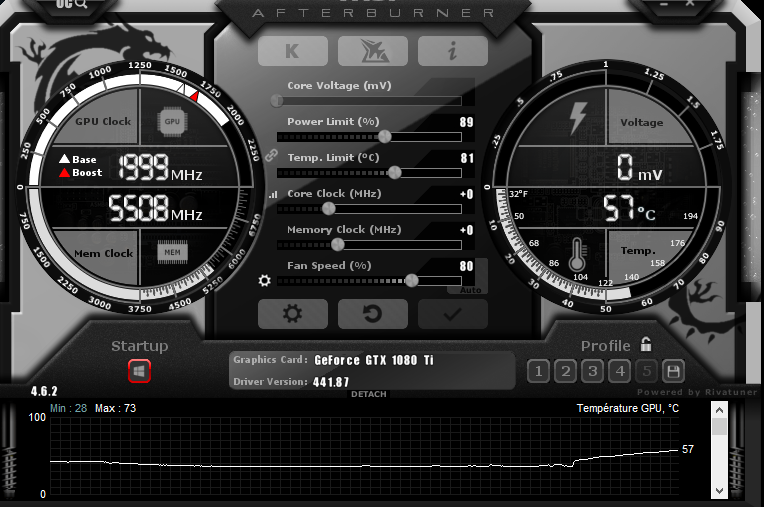Click the Temp. Limit slider knob
Image resolution: width=764 pixels, height=507 pixels.
tap(395, 172)
